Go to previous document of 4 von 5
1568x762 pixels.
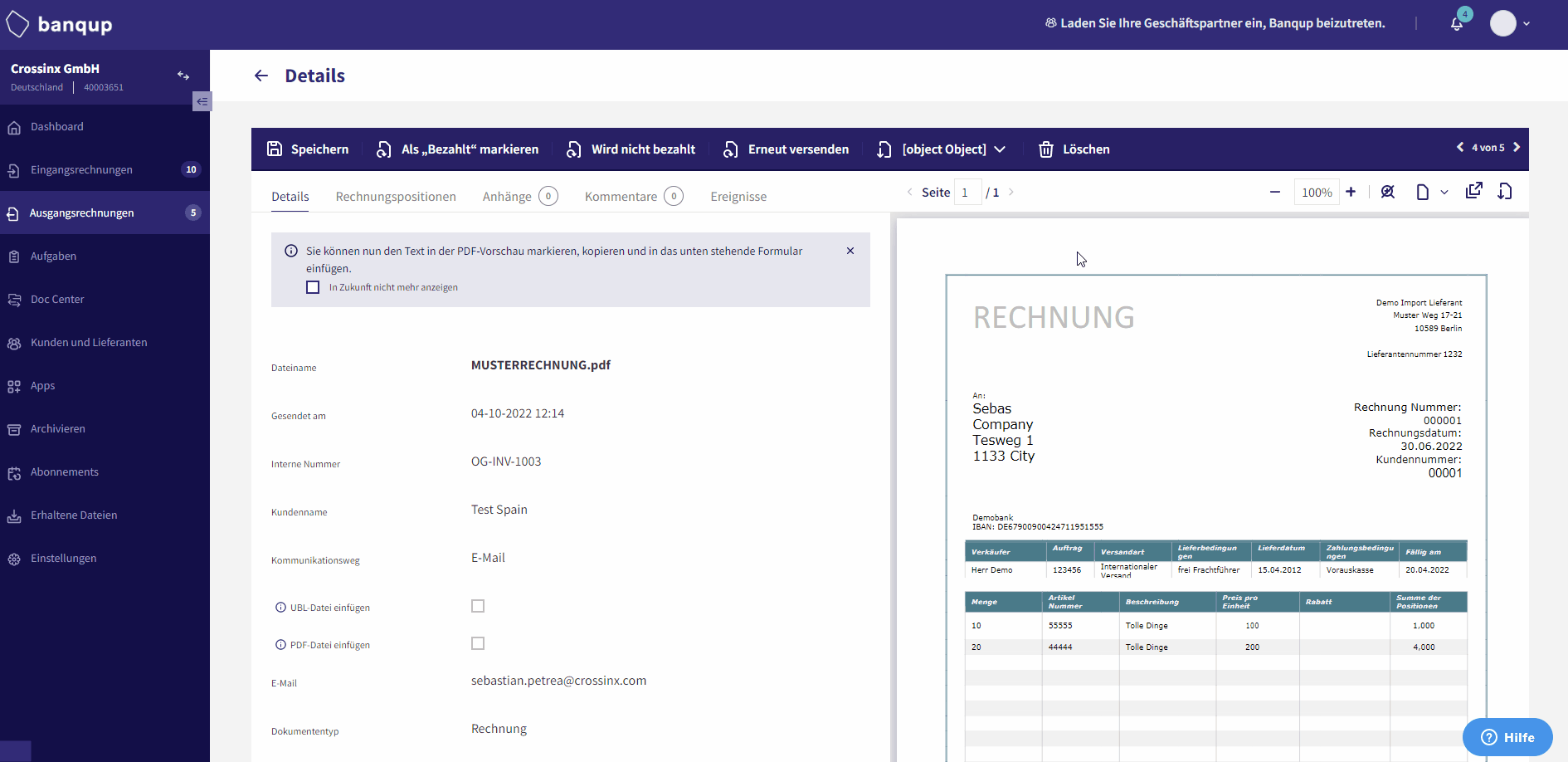[x=1460, y=147]
